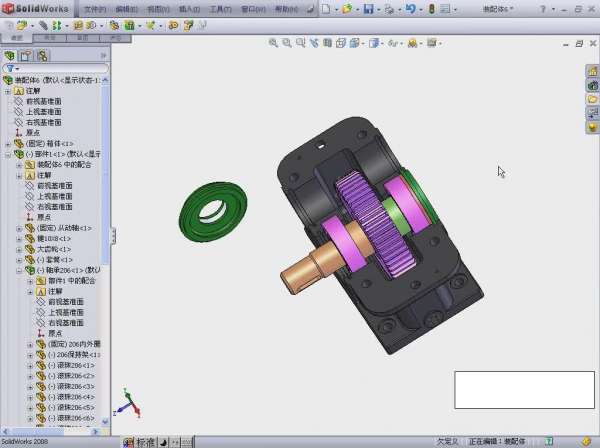This screenshot has height=448, width=600.
Task: Select 前视基准面 under the top assembly
Action: pyautogui.click(x=43, y=101)
